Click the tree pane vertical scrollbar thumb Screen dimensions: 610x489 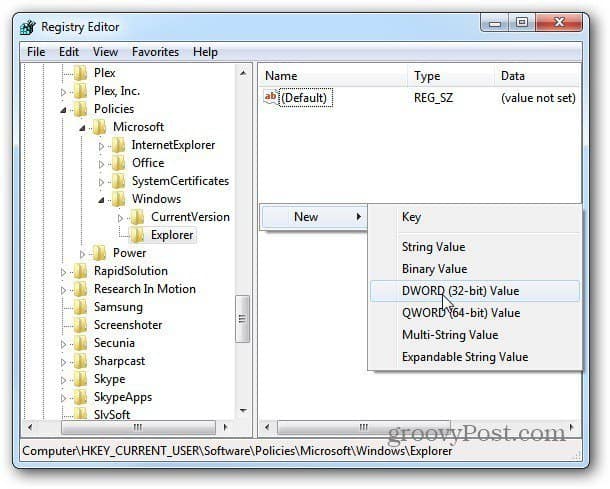click(x=242, y=319)
